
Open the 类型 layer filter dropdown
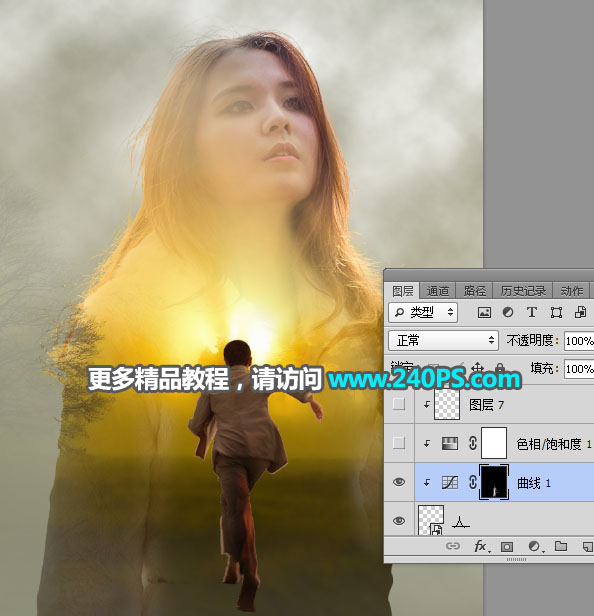point(423,313)
